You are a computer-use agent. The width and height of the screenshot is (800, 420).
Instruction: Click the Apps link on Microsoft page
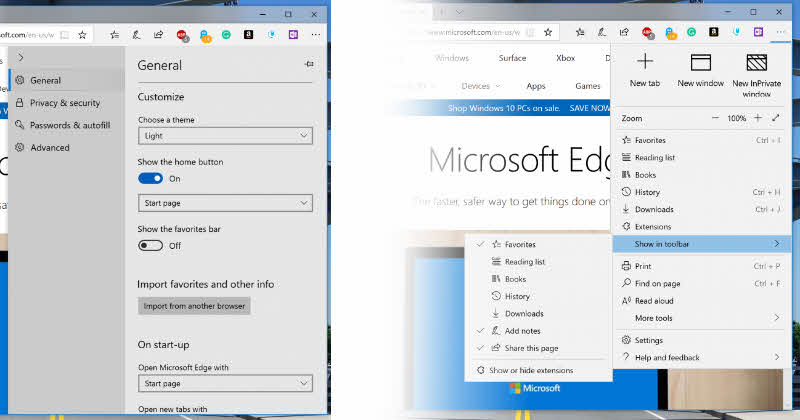click(x=536, y=86)
